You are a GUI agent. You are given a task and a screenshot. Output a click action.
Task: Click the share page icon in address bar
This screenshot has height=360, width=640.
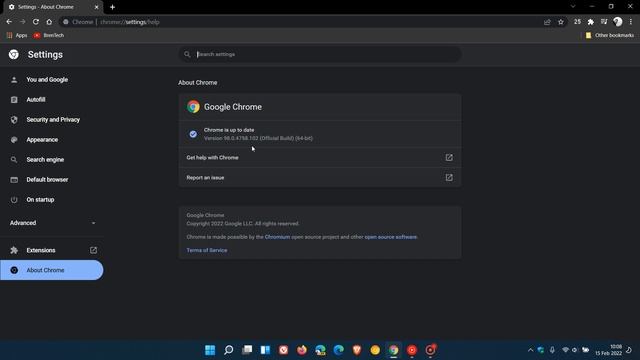coord(547,22)
